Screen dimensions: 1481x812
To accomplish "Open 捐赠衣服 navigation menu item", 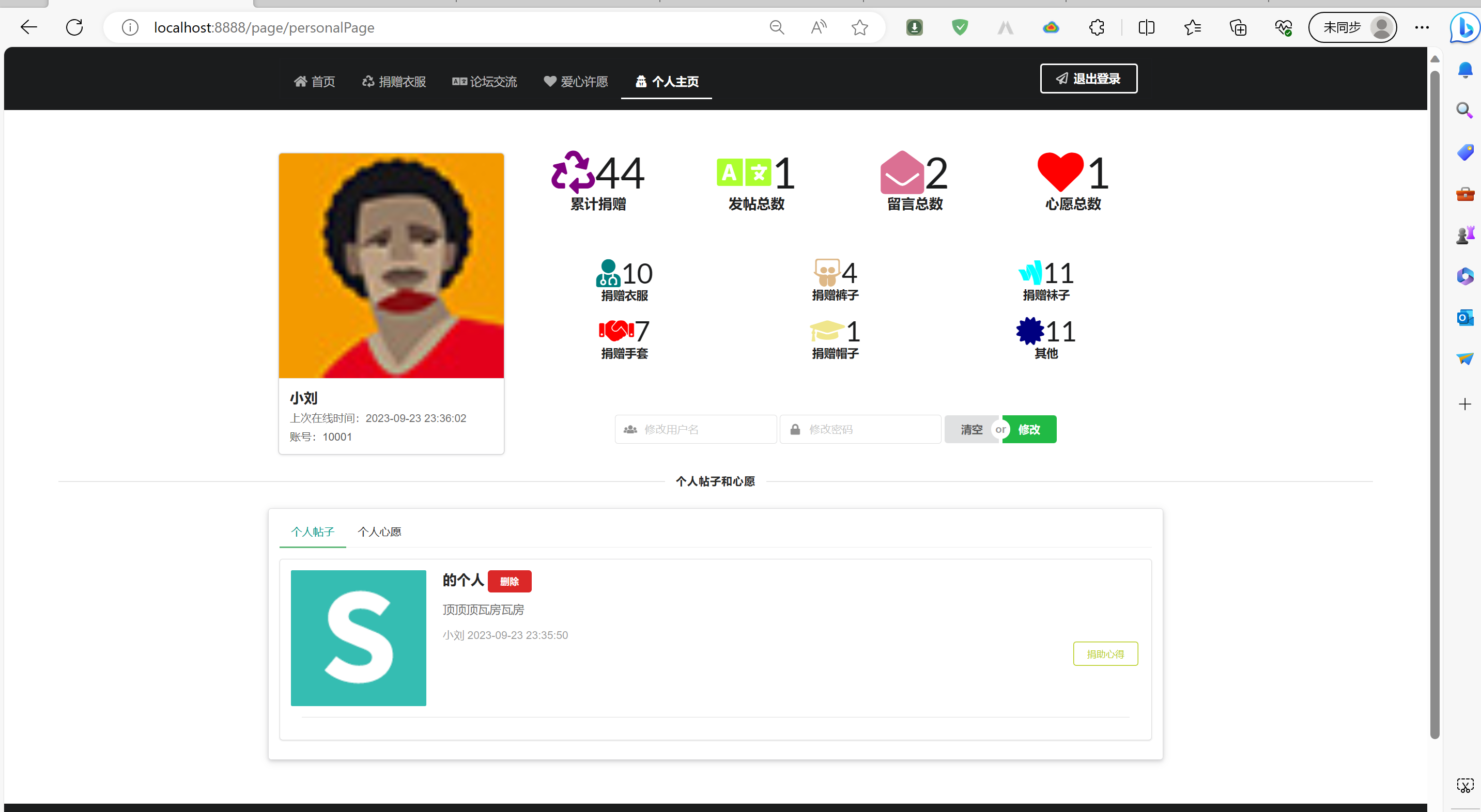I will pyautogui.click(x=394, y=82).
